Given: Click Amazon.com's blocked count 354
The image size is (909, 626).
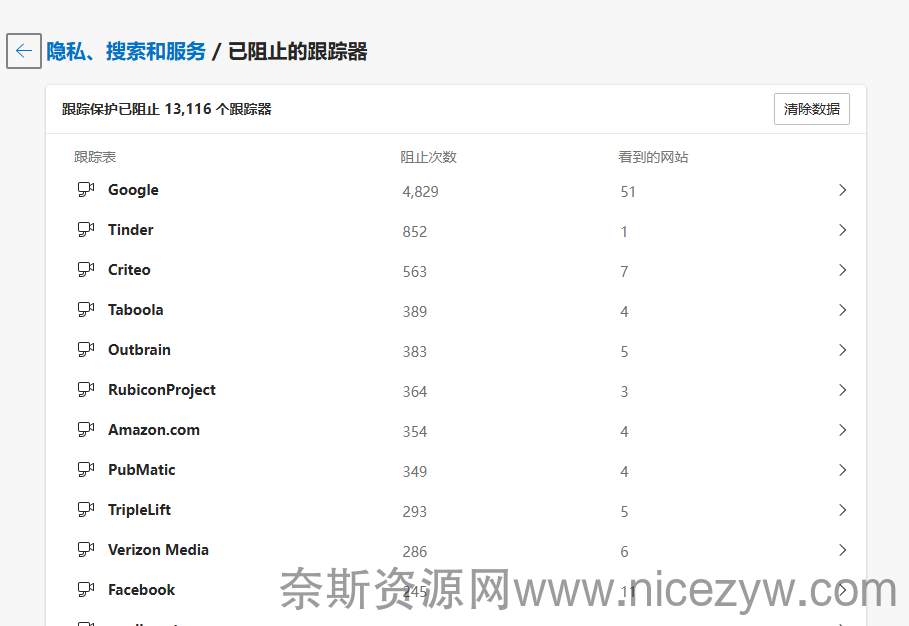Looking at the screenshot, I should [x=414, y=432].
